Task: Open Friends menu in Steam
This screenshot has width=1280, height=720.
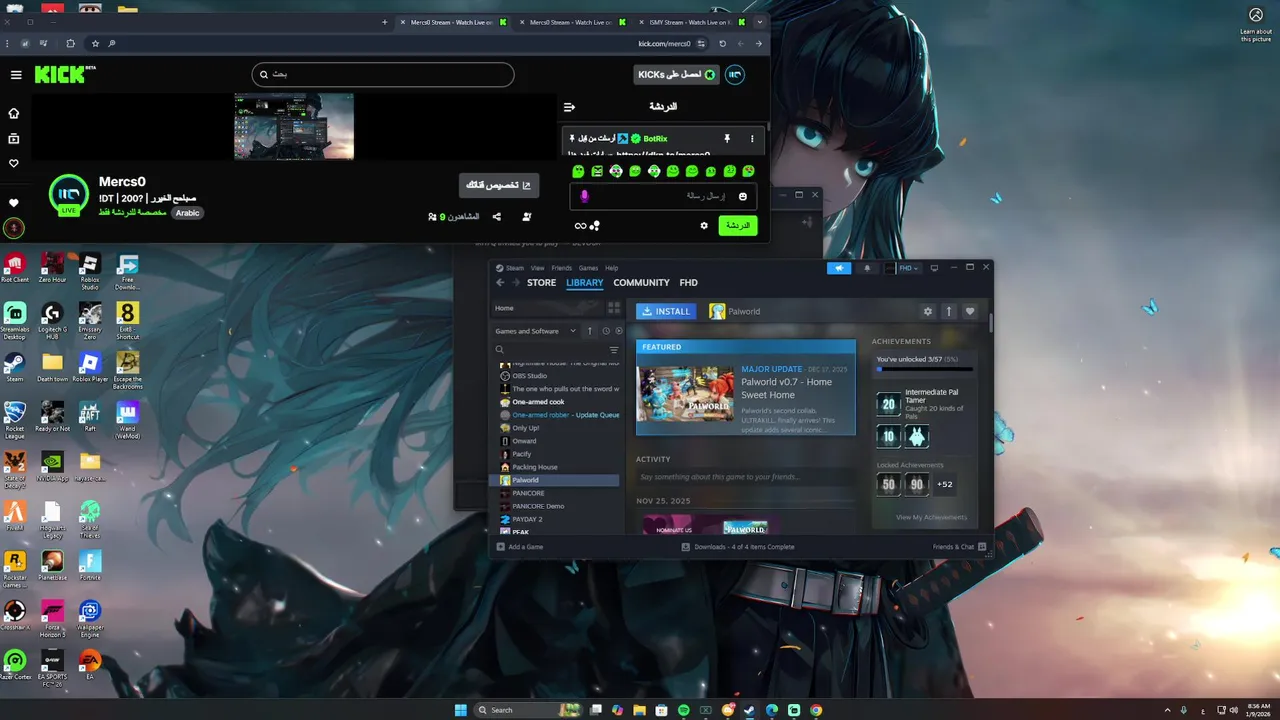Action: tap(562, 268)
